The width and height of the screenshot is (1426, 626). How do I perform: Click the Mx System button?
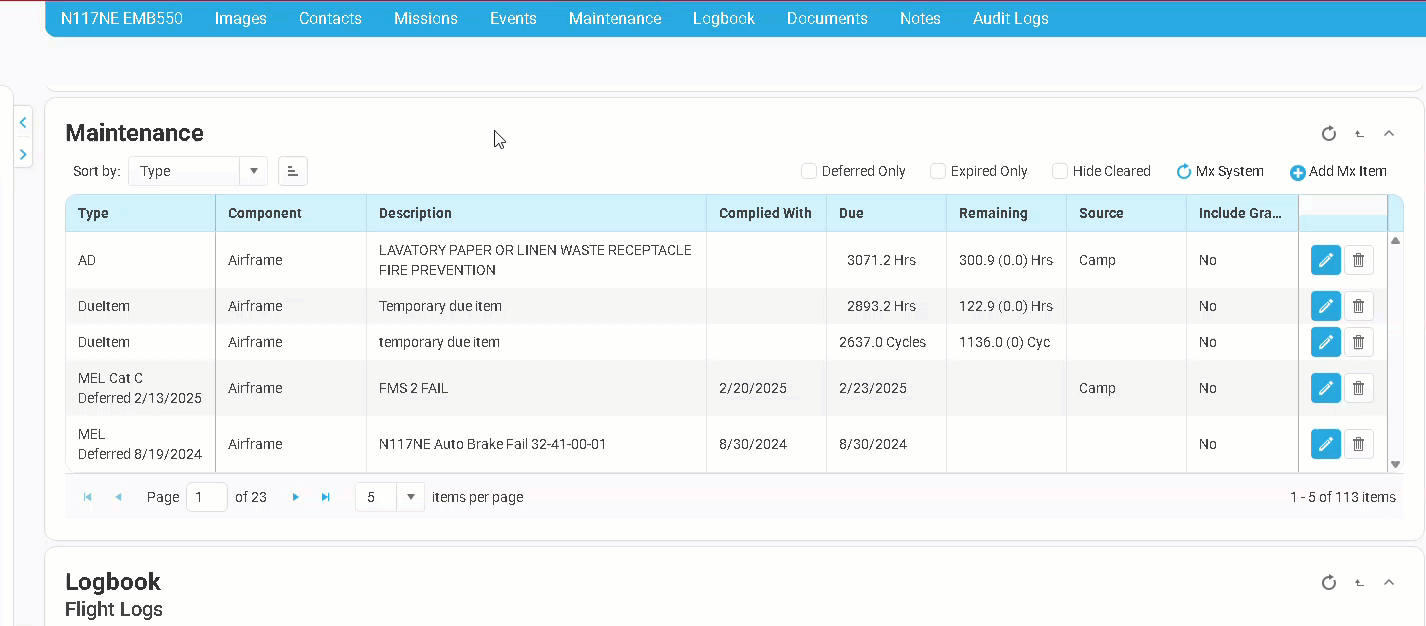click(x=1220, y=171)
